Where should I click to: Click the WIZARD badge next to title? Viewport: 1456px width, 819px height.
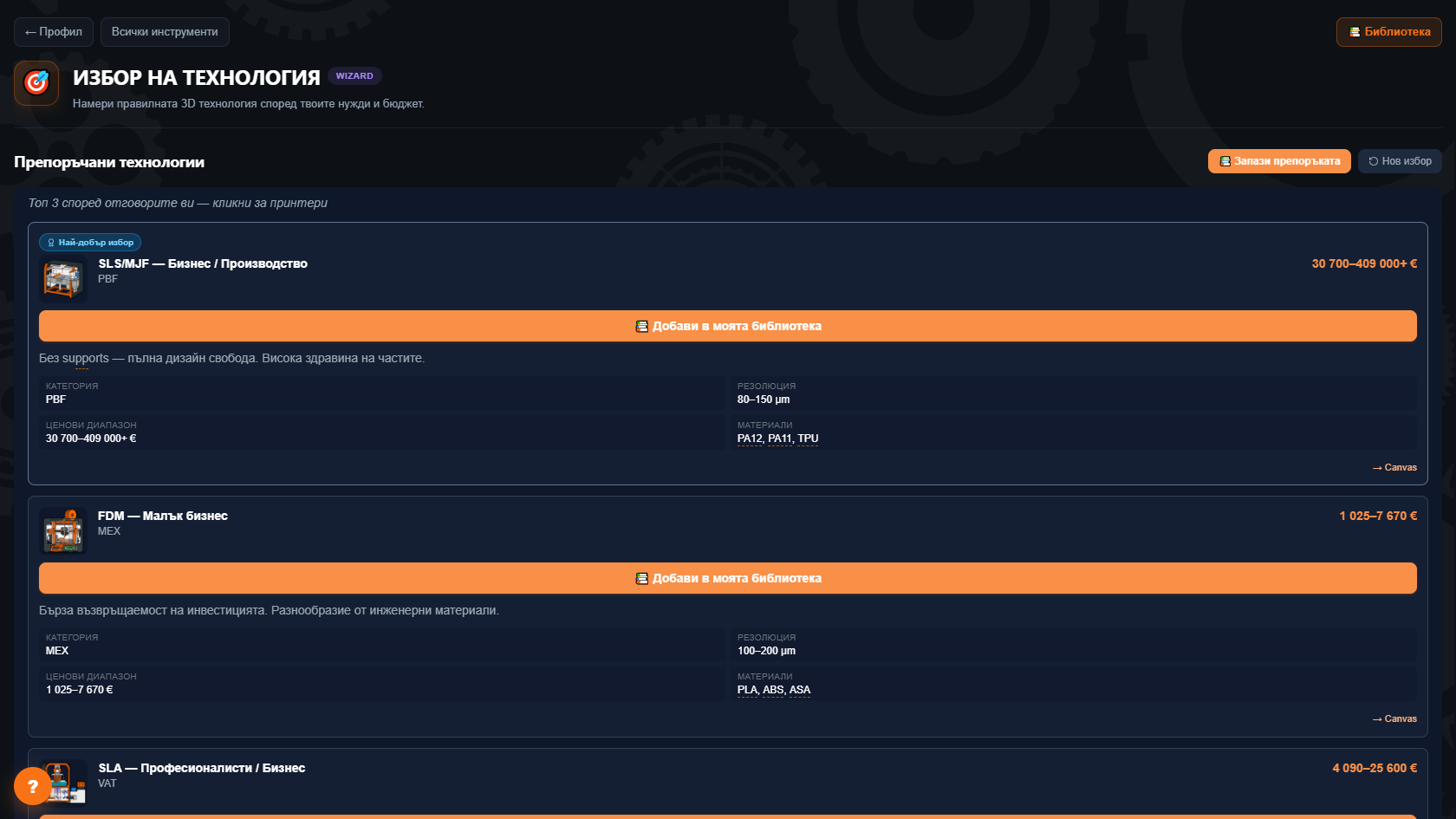pos(354,76)
